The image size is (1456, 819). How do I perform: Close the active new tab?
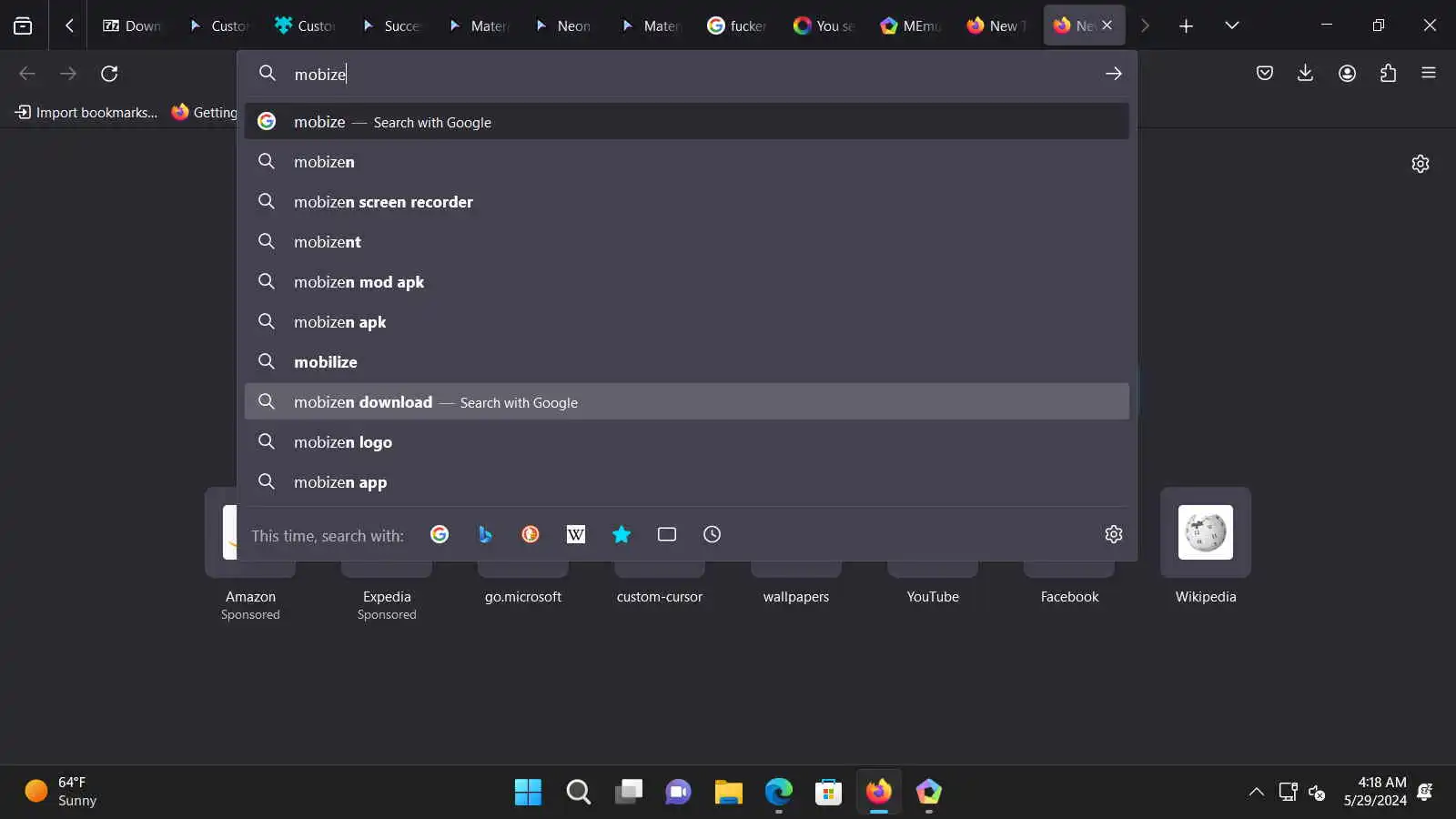pos(1107,25)
